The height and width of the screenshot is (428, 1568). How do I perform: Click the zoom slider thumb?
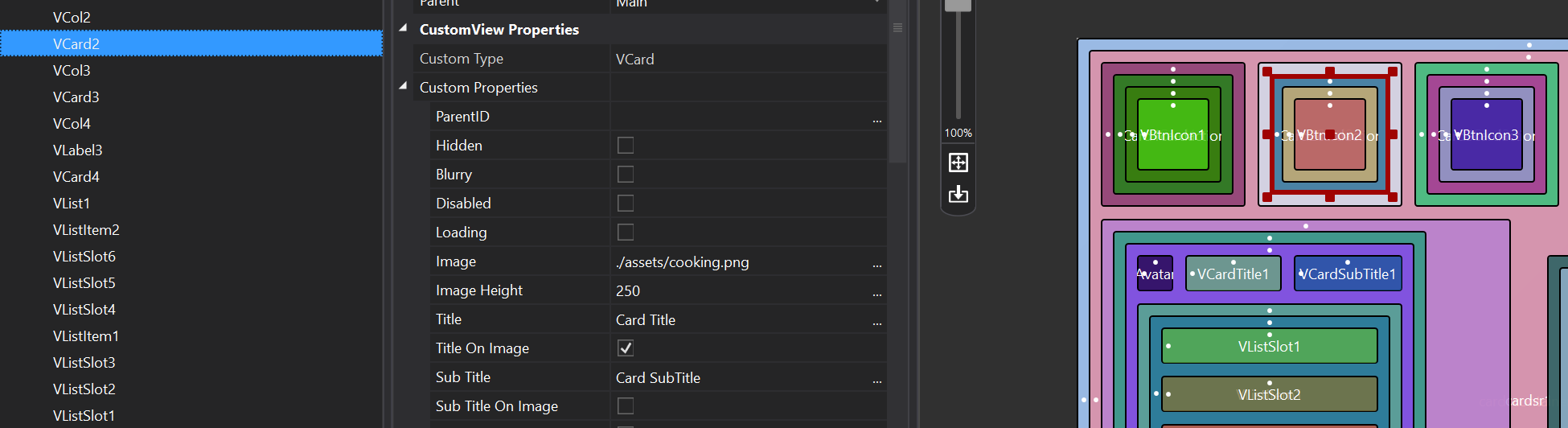[958, 4]
